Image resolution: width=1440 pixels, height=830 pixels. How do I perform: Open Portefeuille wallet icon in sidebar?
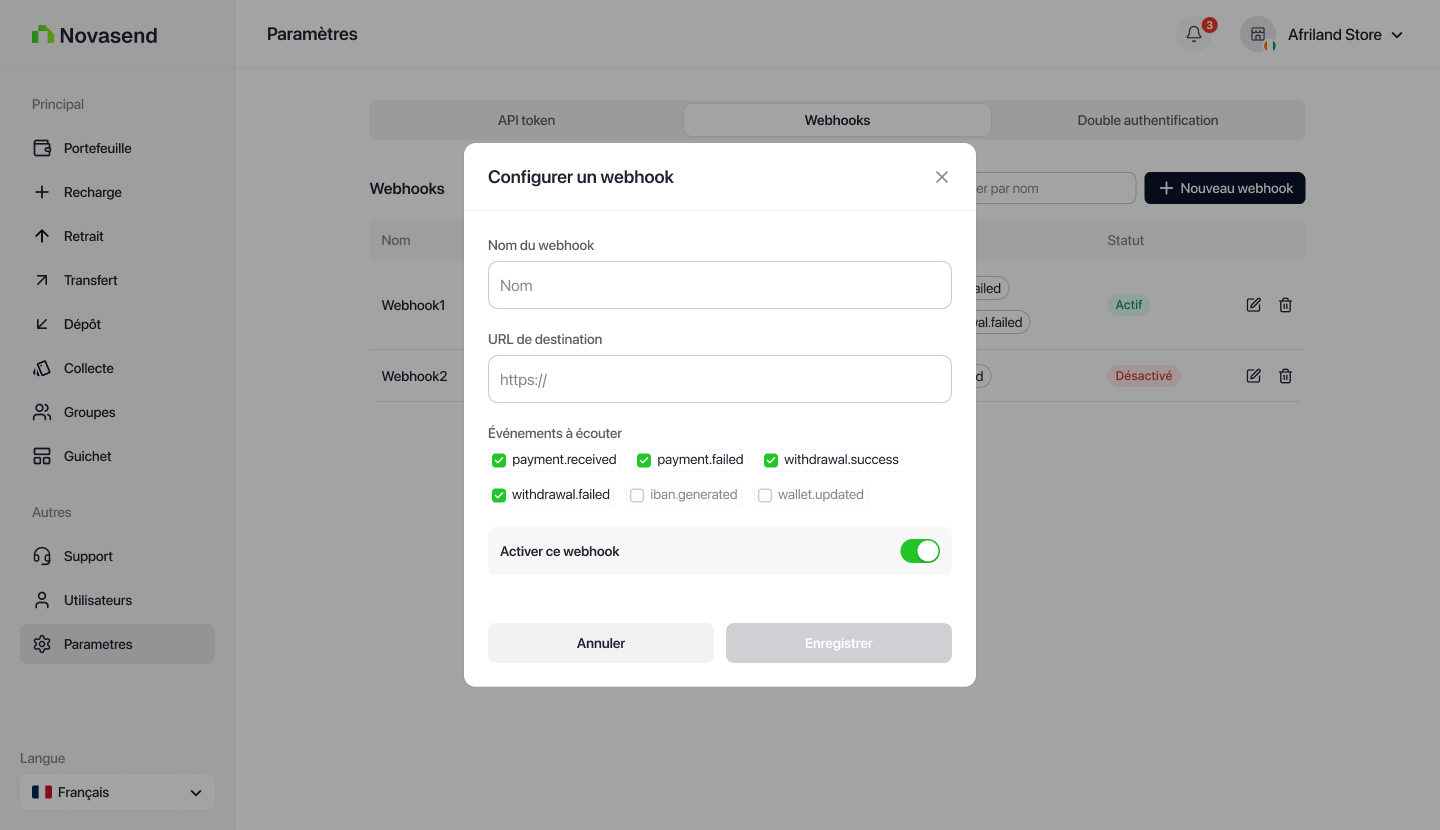coord(42,148)
